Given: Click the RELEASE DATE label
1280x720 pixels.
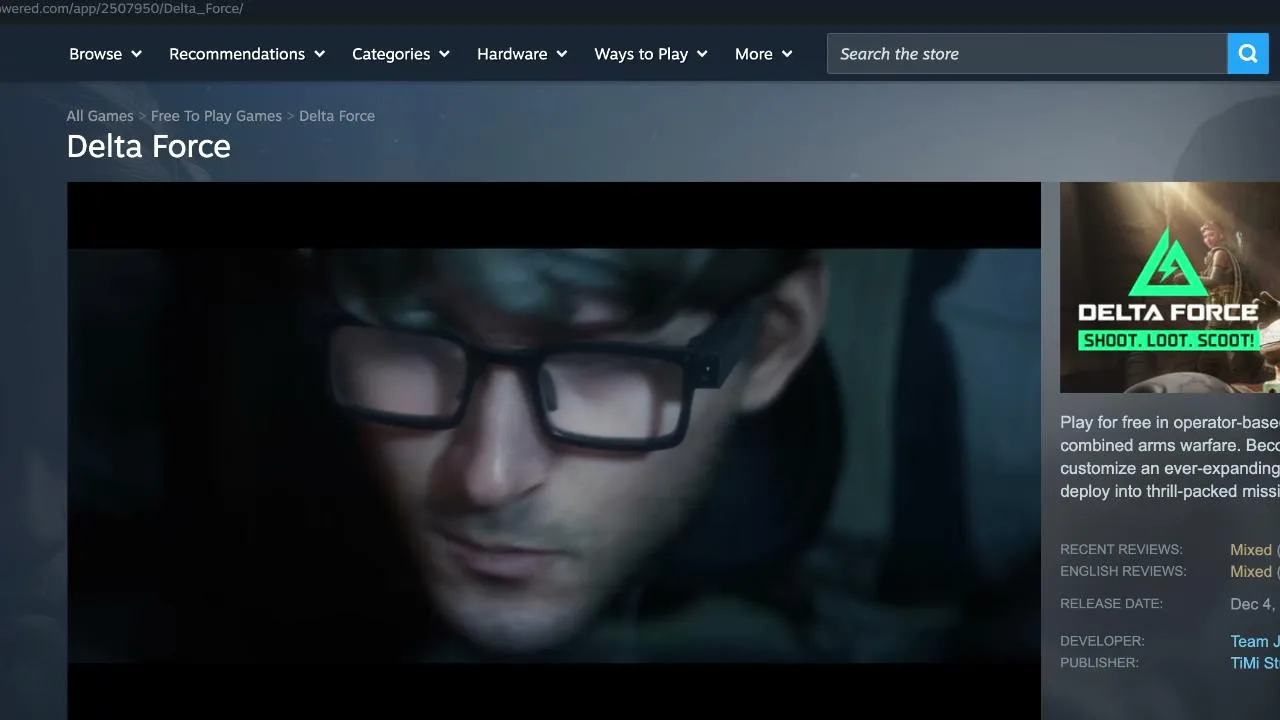Looking at the screenshot, I should 1111,604.
